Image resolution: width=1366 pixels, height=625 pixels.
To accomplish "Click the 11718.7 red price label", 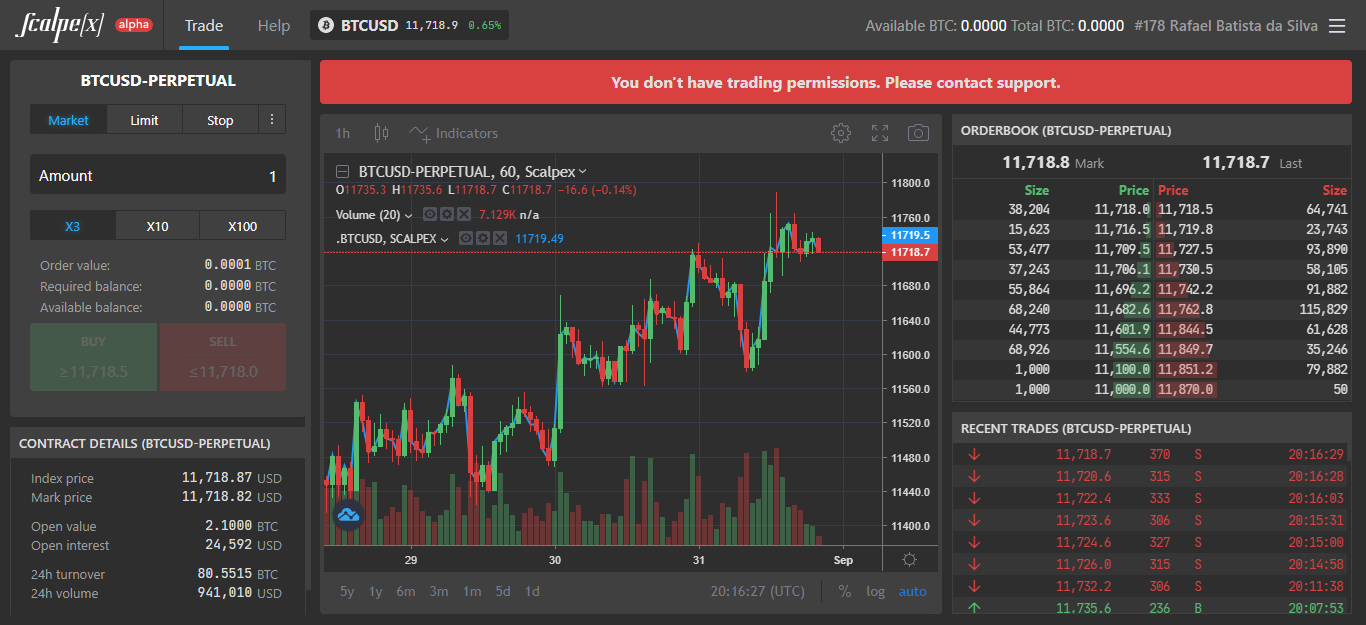I will tap(910, 253).
